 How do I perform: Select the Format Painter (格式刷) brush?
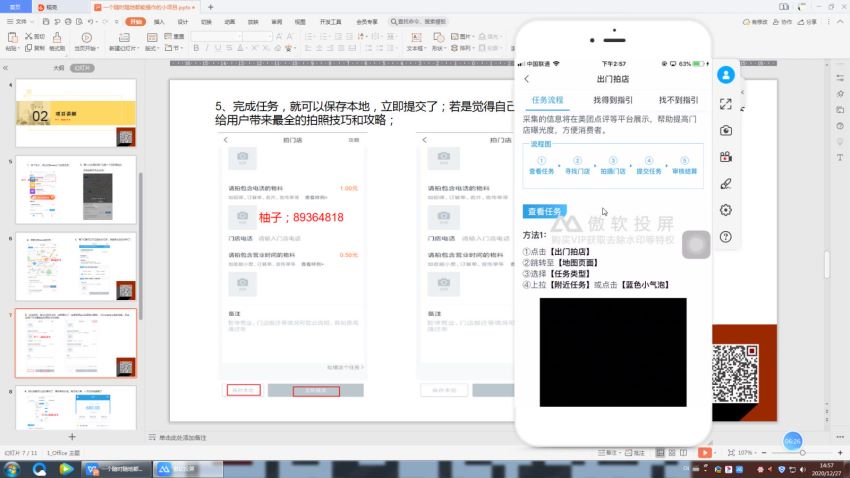57,37
